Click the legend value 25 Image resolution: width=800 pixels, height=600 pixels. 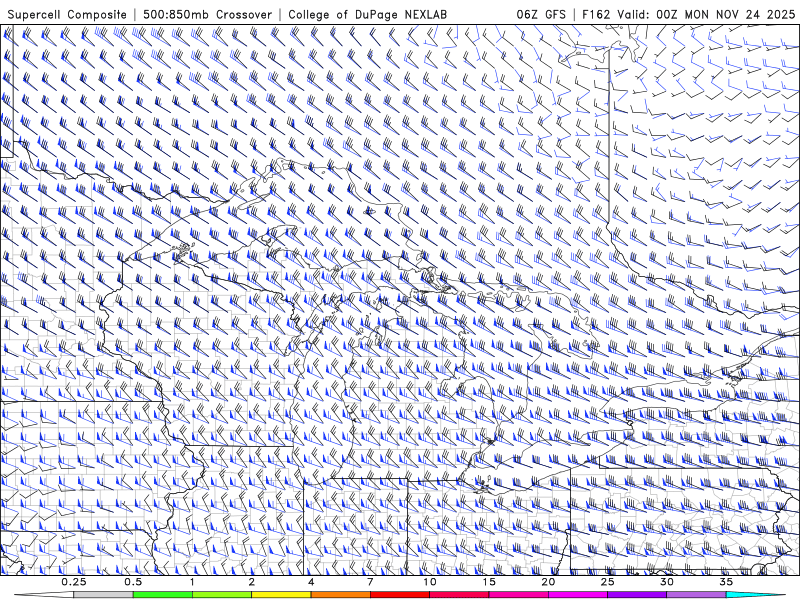(607, 582)
